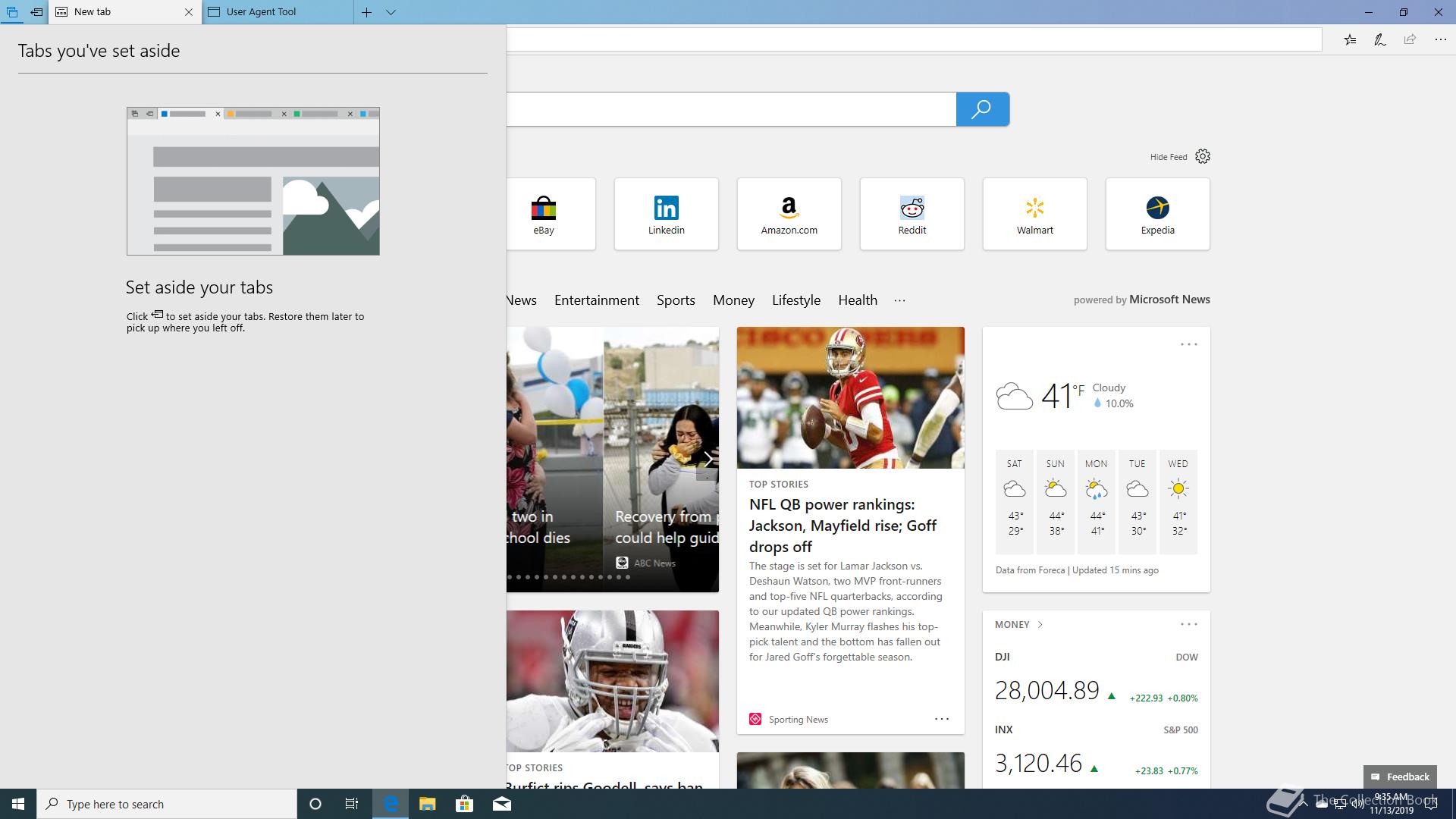Click the DJI 28,004.89 quote

pos(1097,679)
